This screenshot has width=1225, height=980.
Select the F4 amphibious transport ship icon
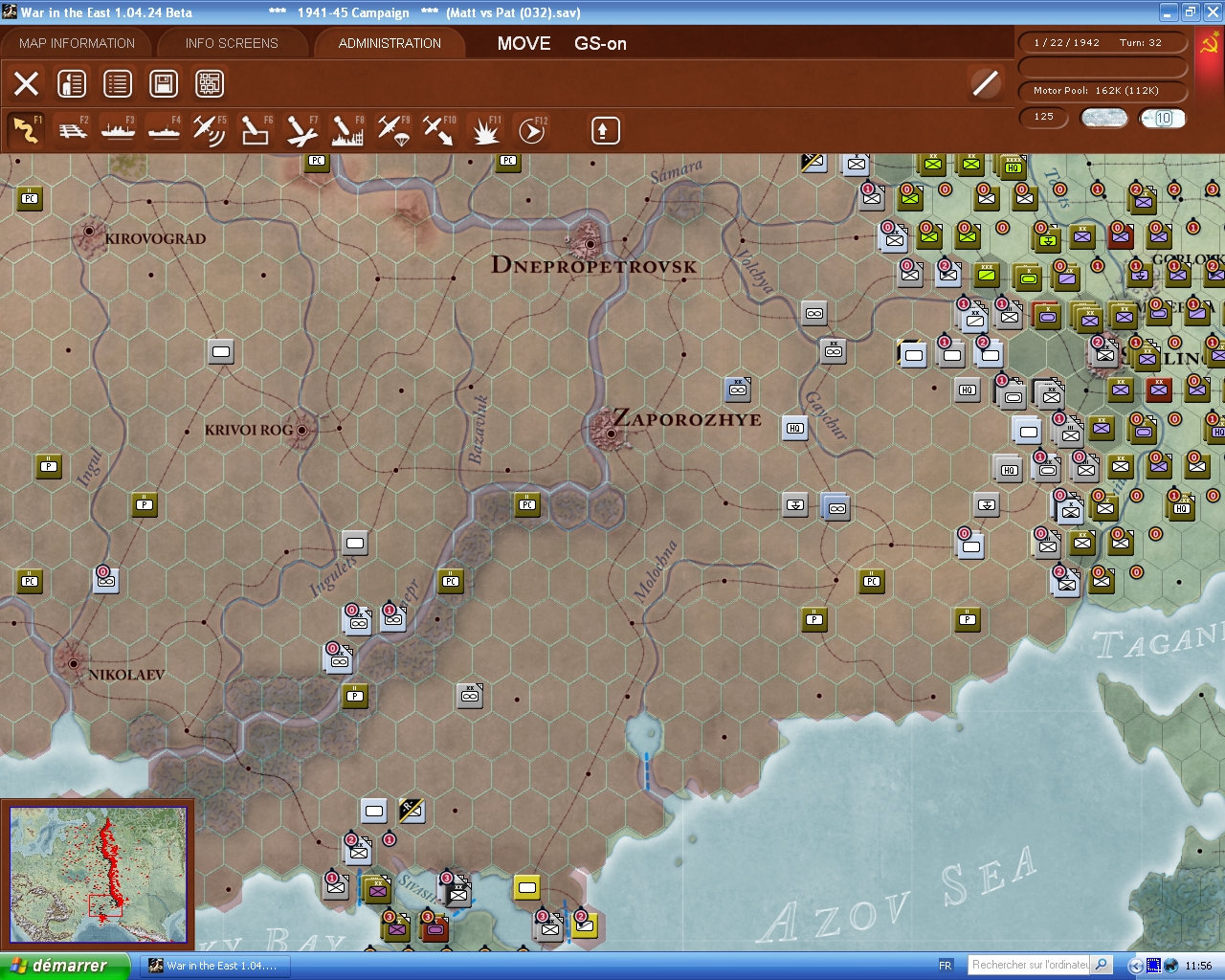[x=164, y=130]
